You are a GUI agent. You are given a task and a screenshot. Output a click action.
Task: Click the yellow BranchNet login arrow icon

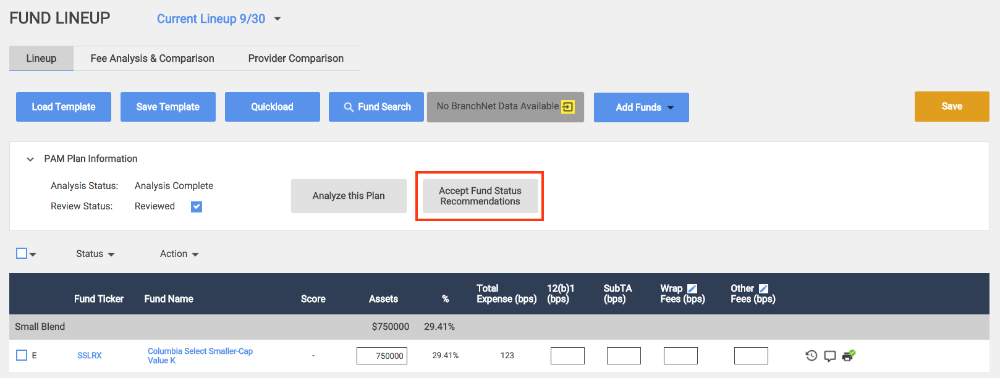pyautogui.click(x=568, y=106)
